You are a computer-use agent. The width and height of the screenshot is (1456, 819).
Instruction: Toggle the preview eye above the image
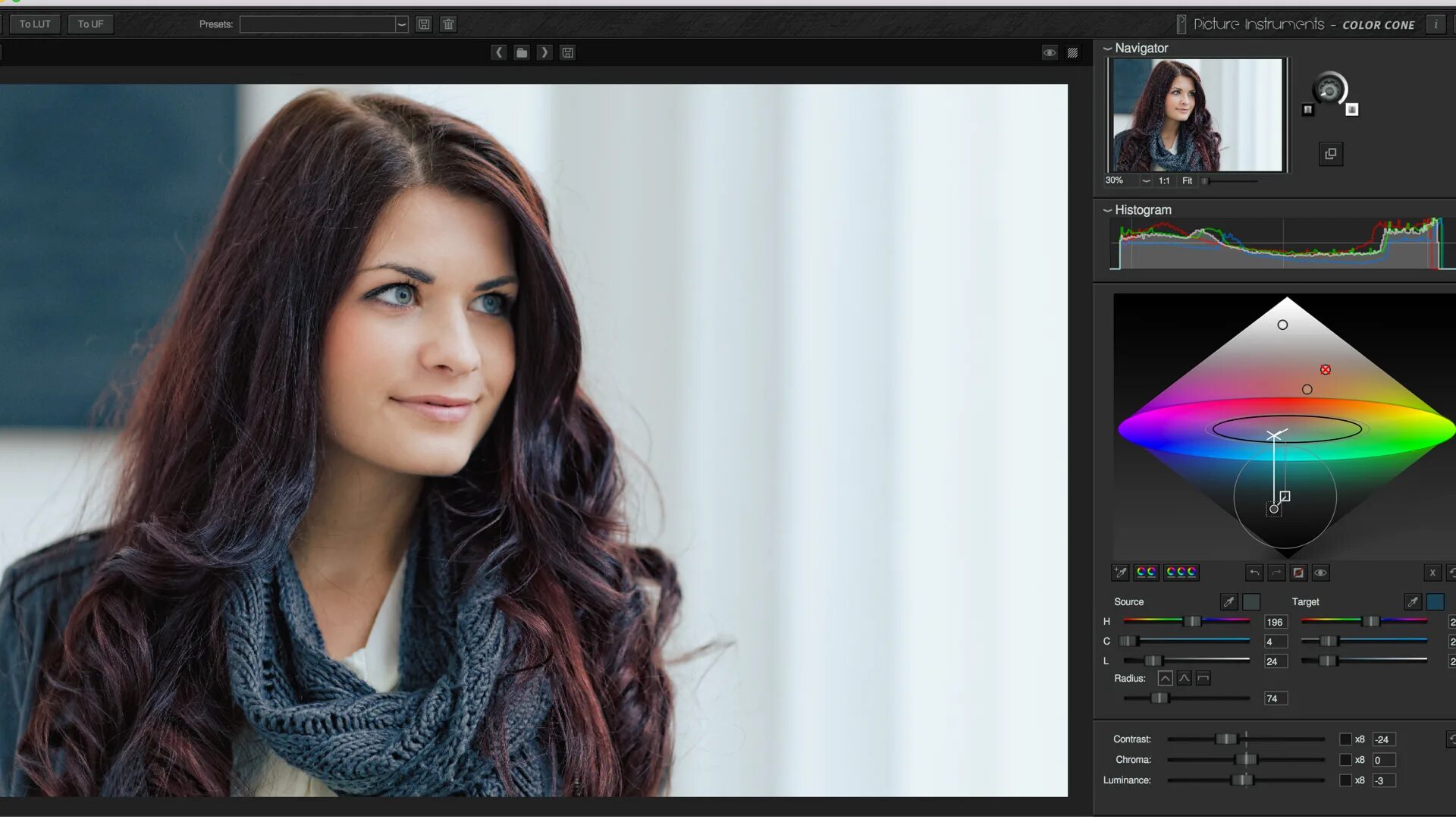pyautogui.click(x=1050, y=52)
